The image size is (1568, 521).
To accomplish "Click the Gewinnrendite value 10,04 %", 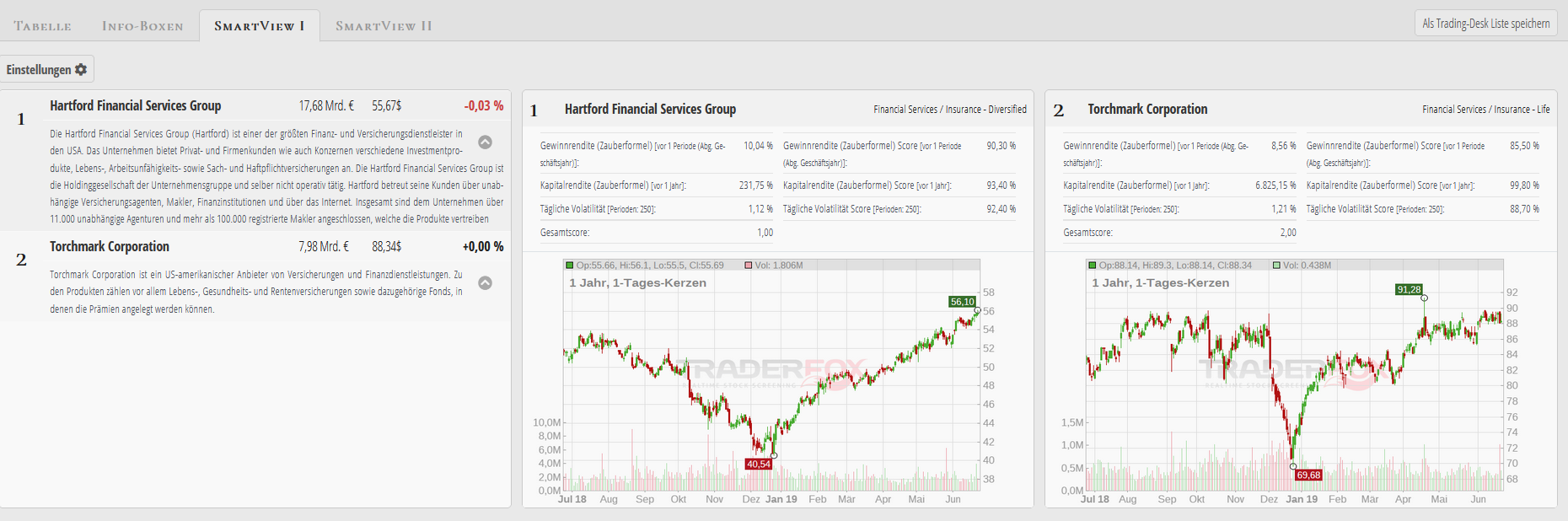I will (758, 146).
